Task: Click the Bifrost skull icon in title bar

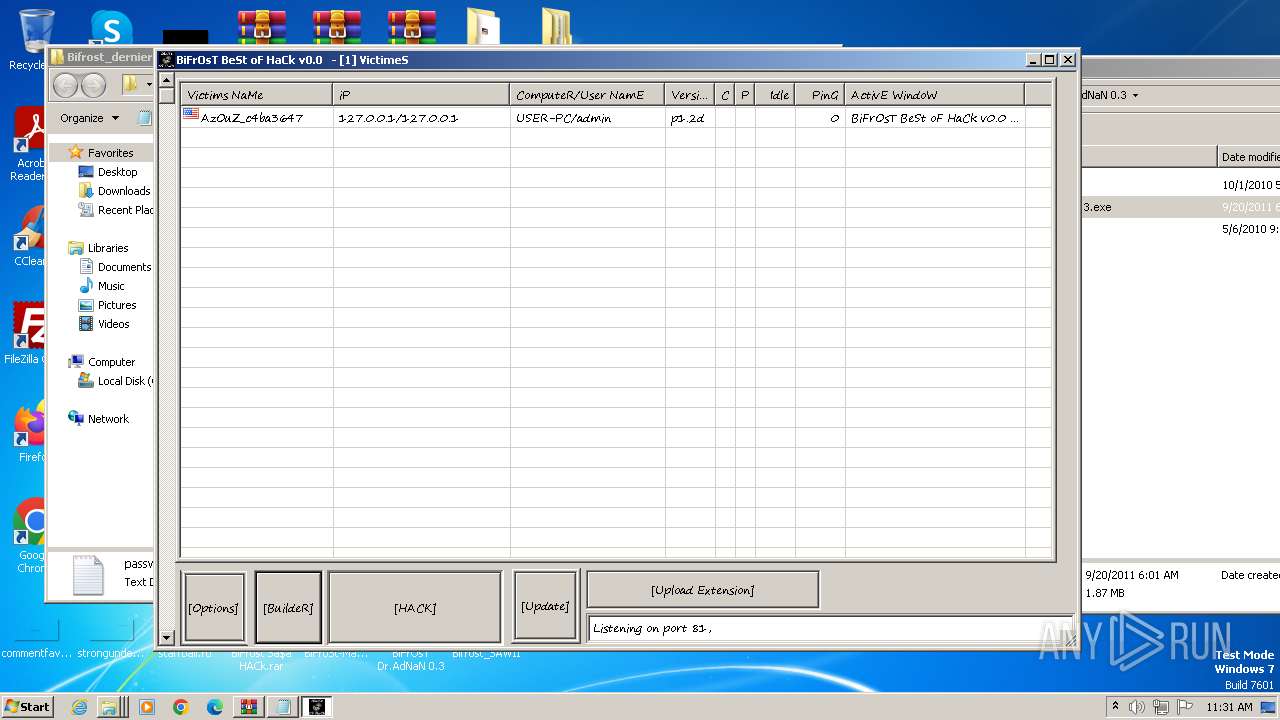Action: point(167,60)
